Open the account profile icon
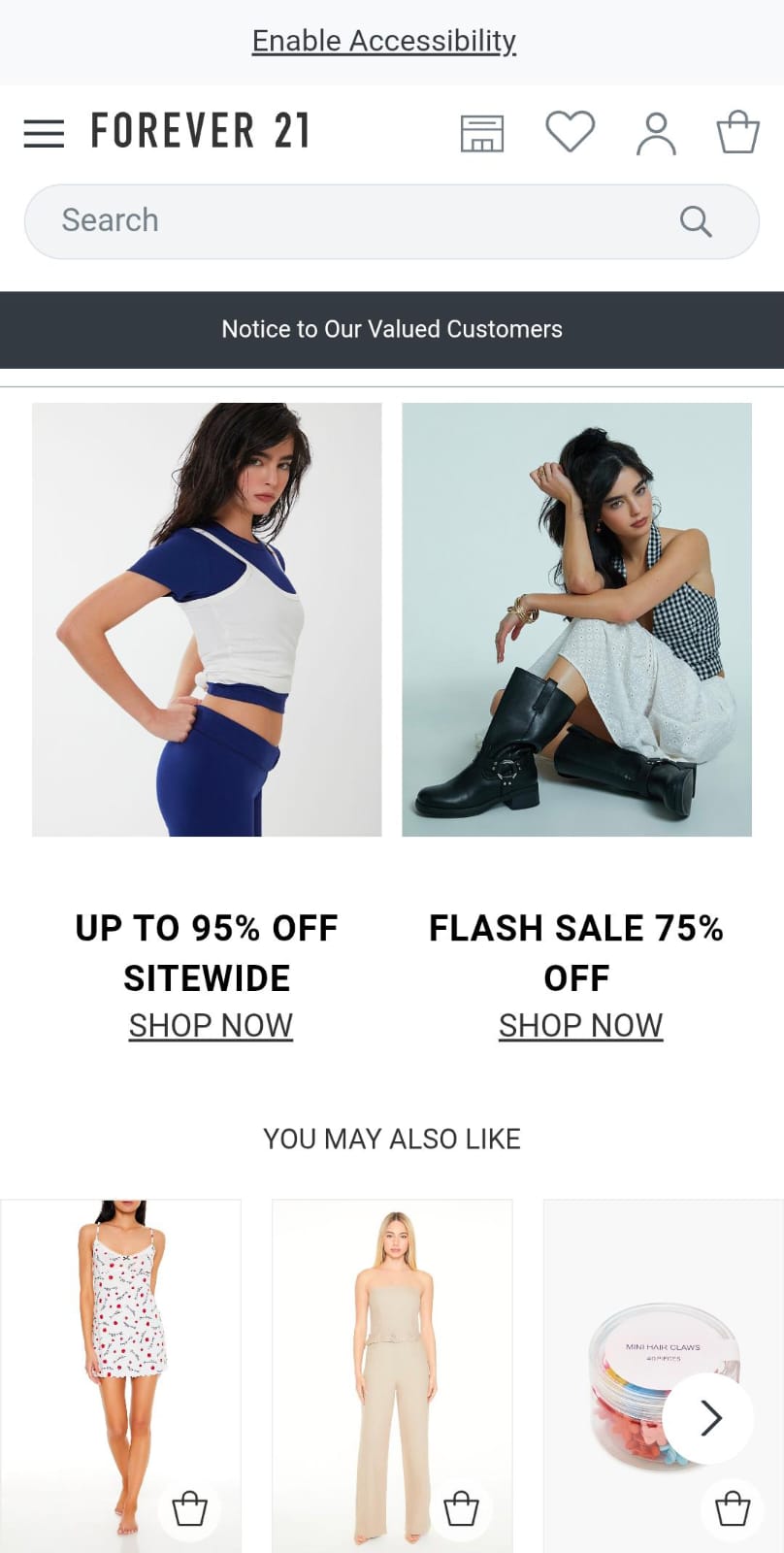The width and height of the screenshot is (784, 1553). tap(656, 134)
